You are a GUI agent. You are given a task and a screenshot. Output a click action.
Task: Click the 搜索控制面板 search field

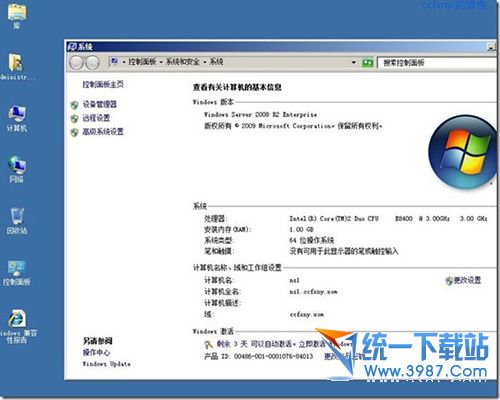pyautogui.click(x=438, y=63)
